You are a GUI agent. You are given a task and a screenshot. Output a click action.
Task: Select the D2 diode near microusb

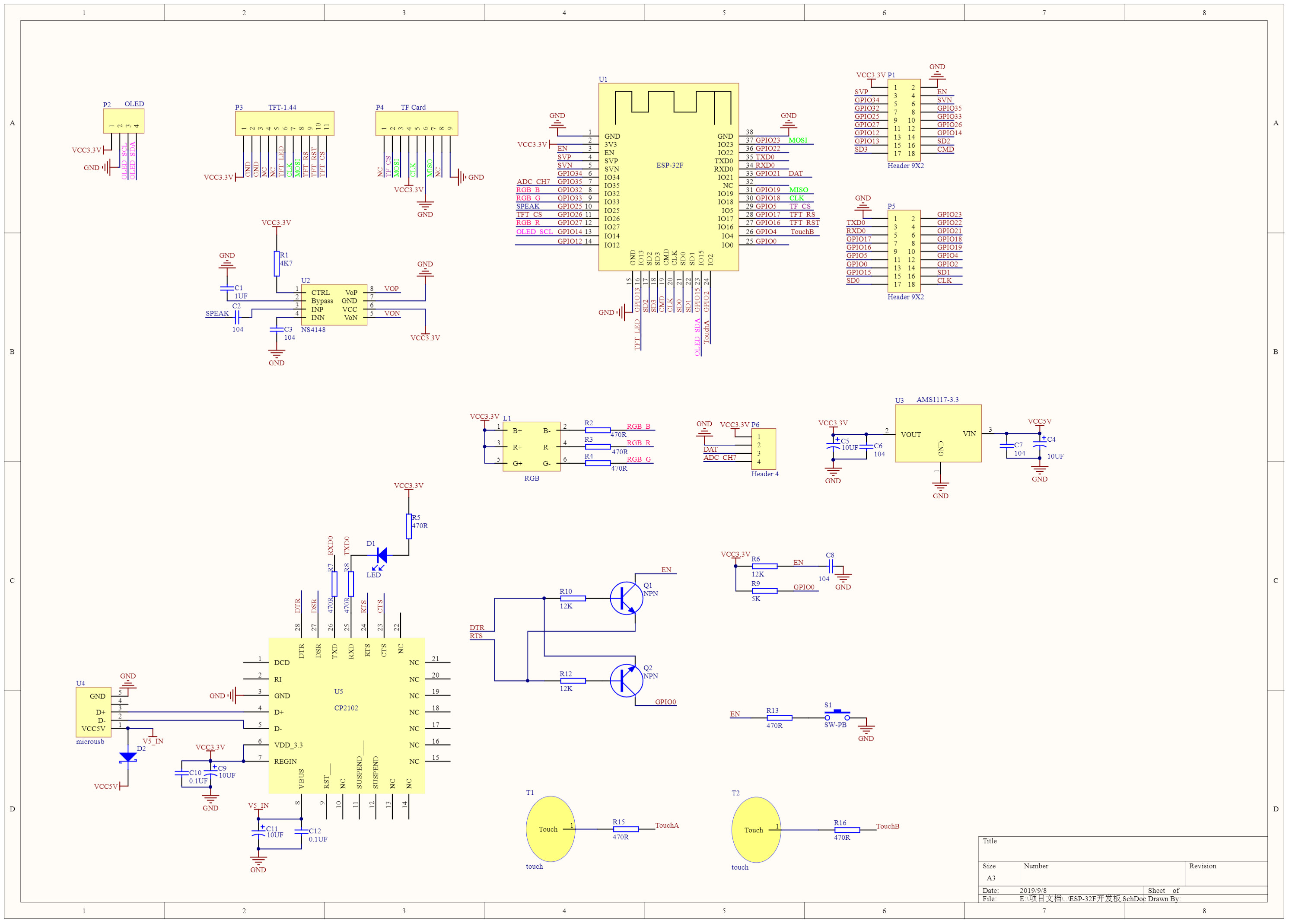(128, 757)
